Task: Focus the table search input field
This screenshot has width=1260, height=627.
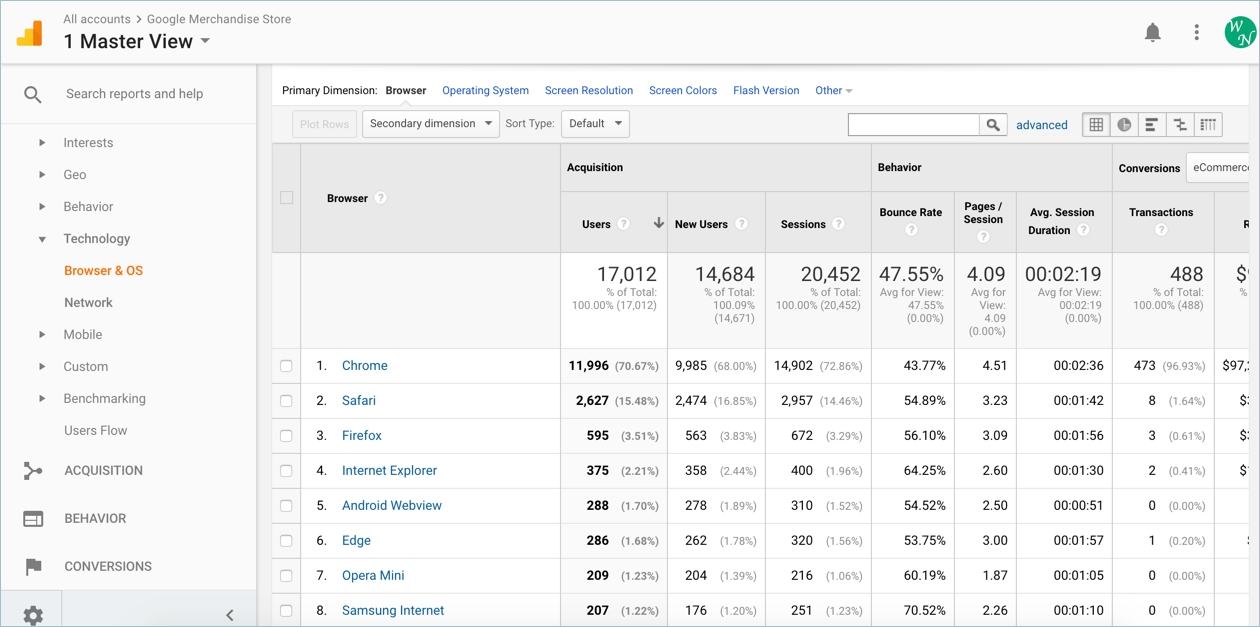Action: (914, 125)
